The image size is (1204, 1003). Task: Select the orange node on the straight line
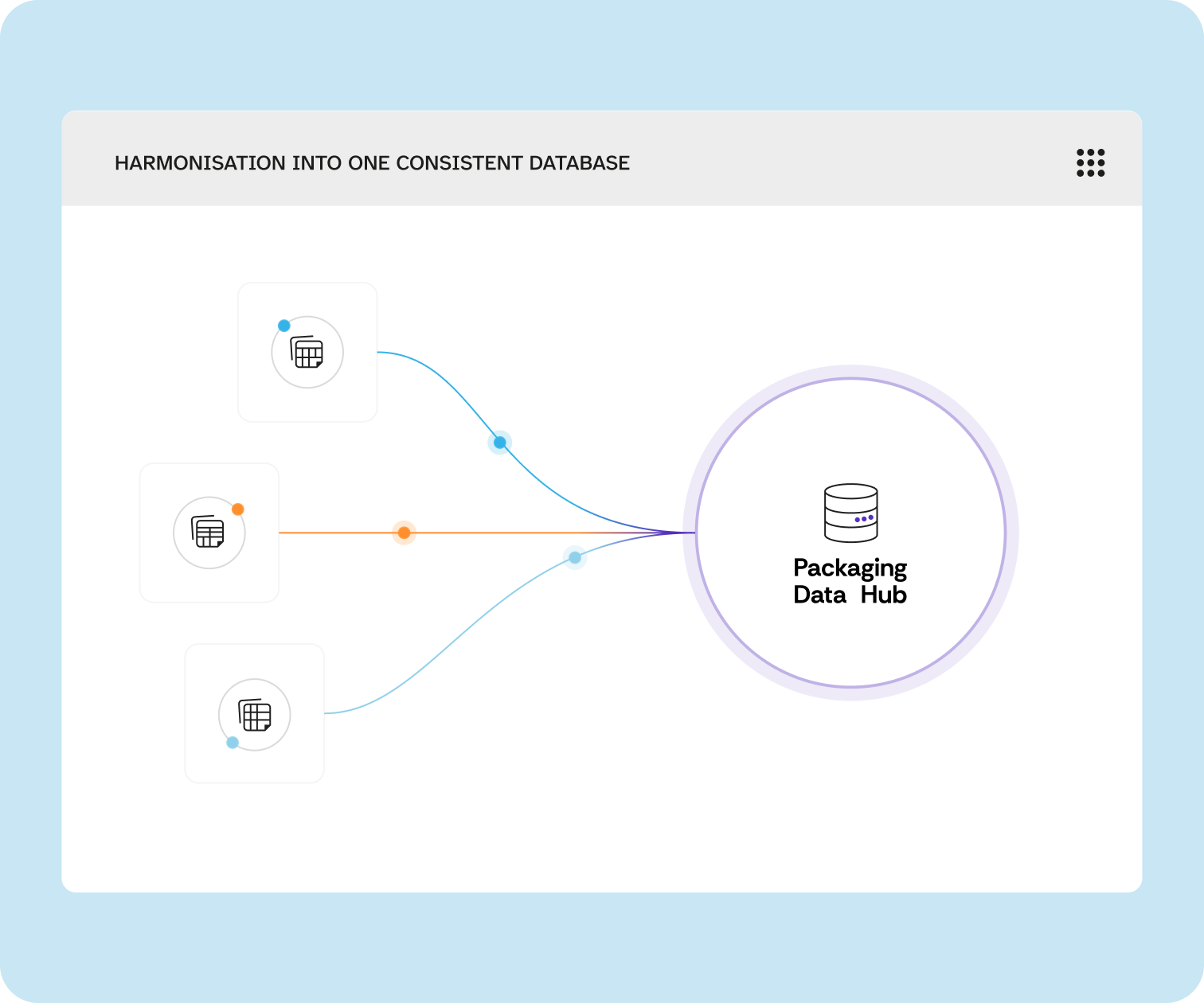click(404, 533)
